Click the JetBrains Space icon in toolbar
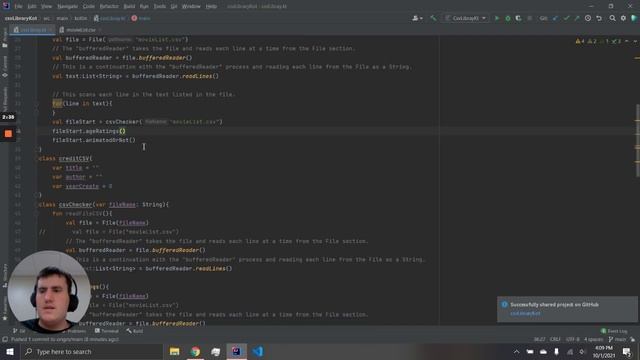This screenshot has width=640, height=360. click(x=634, y=18)
